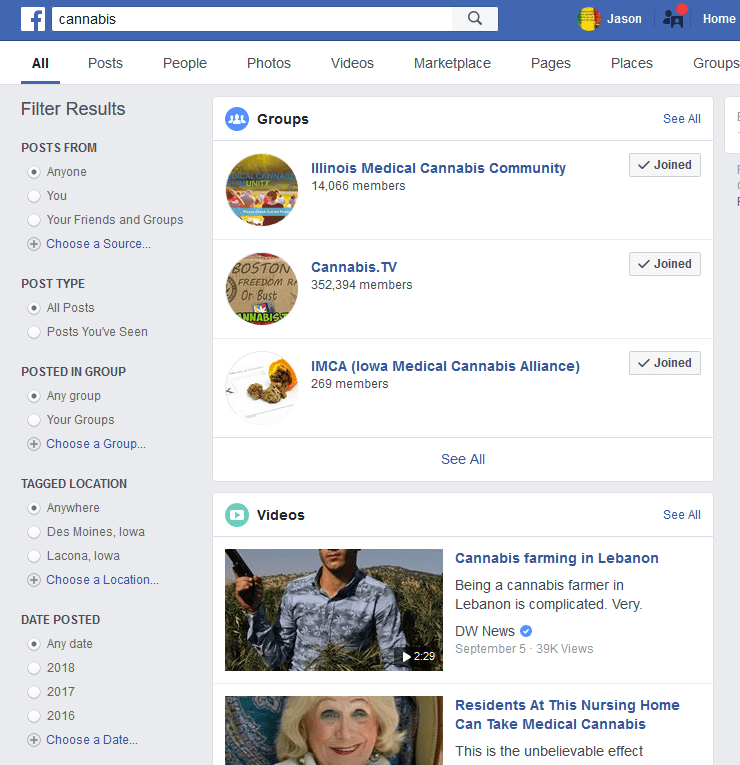This screenshot has height=765, width=740.
Task: Switch to the People tab
Action: (x=184, y=63)
